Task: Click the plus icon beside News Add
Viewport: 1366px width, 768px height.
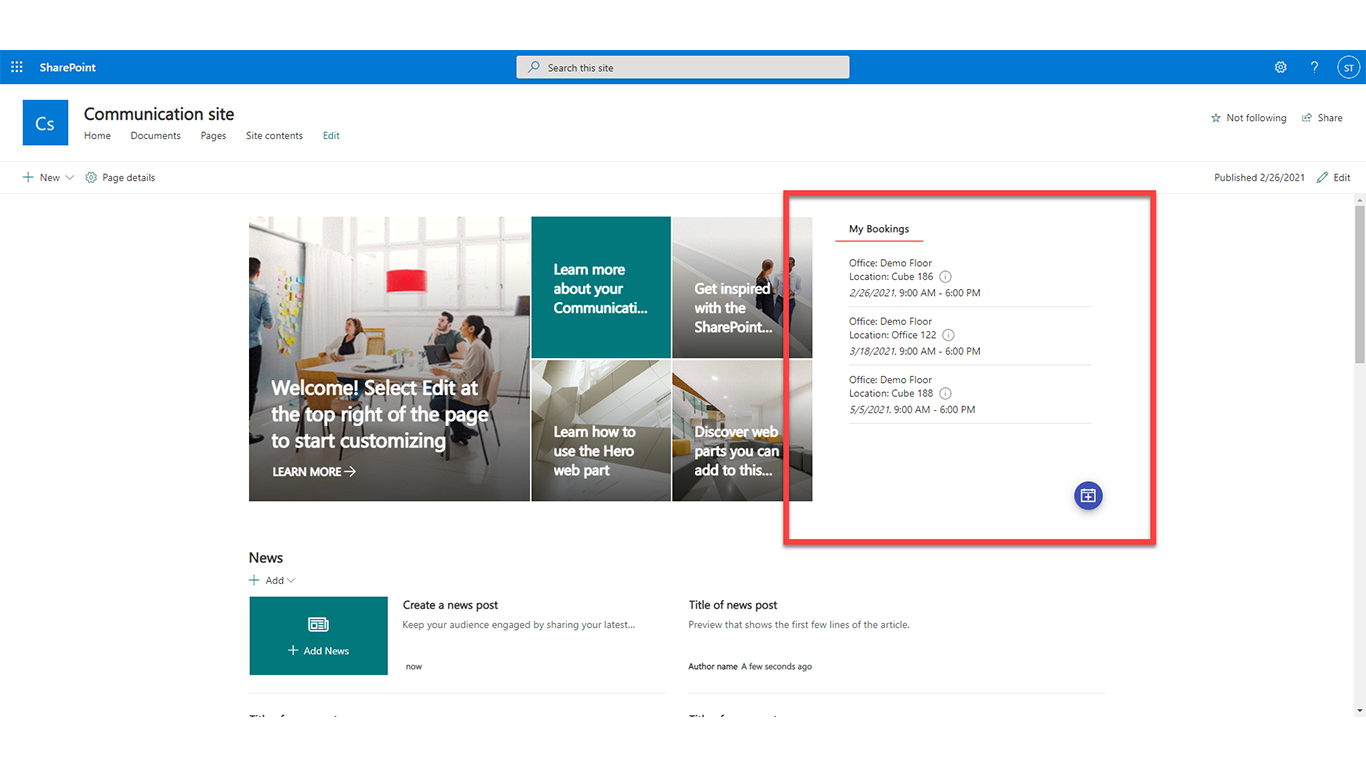Action: coord(254,580)
